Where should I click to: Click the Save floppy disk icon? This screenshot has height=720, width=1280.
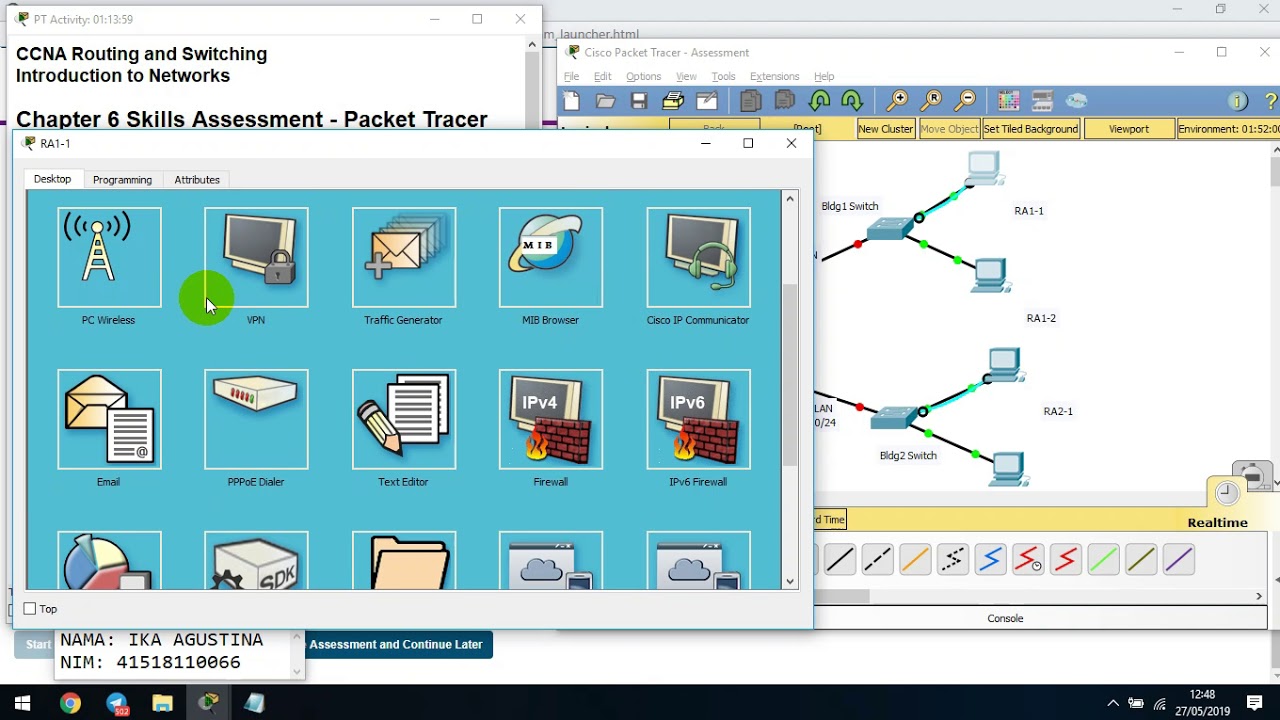point(639,101)
